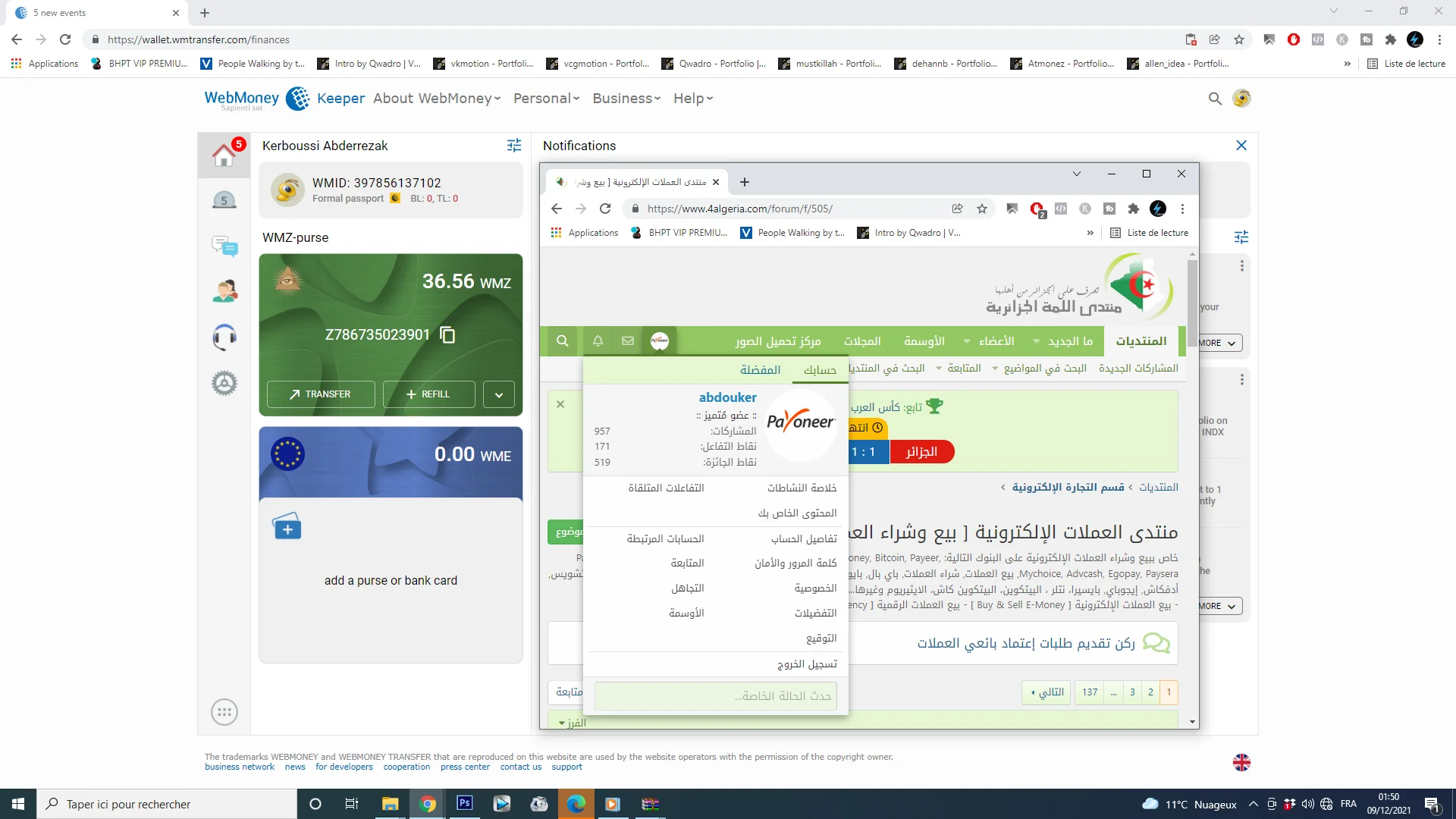
Task: Reload the 4algeria forum page
Action: [605, 209]
